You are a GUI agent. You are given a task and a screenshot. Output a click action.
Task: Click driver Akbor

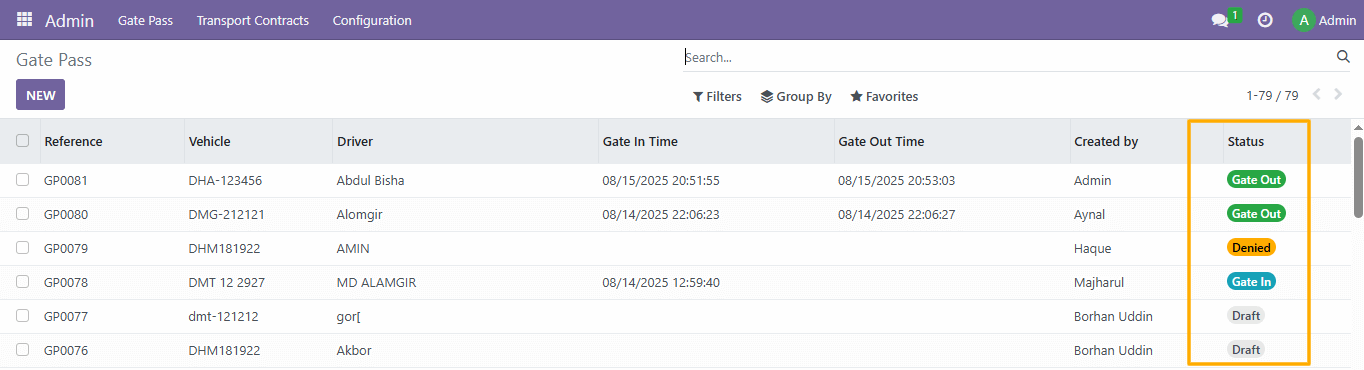355,351
